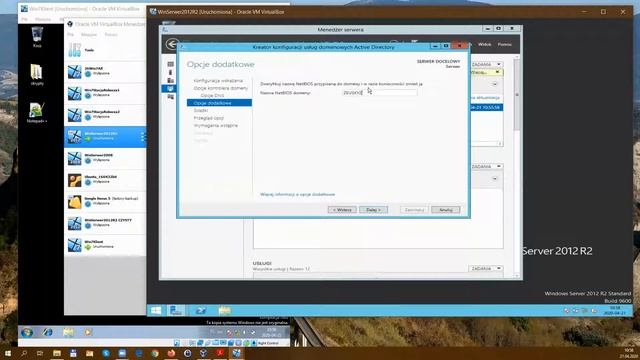Go to Przegląd opcji wizard step
Image resolution: width=640 pixels, height=360 pixels.
(x=209, y=118)
